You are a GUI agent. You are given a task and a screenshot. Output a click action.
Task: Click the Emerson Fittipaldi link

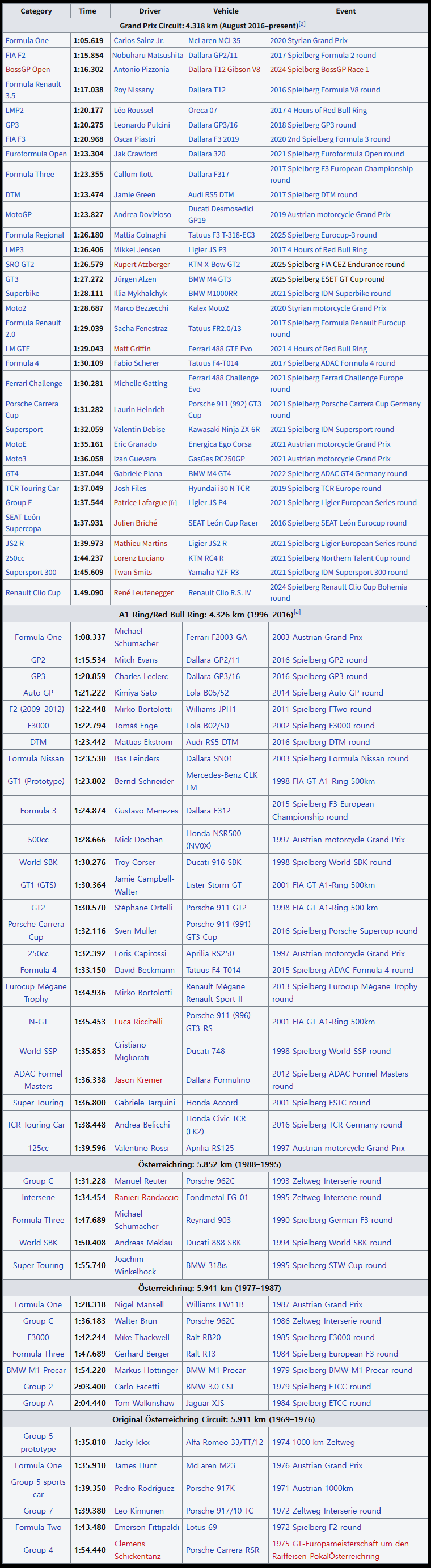[x=147, y=1528]
